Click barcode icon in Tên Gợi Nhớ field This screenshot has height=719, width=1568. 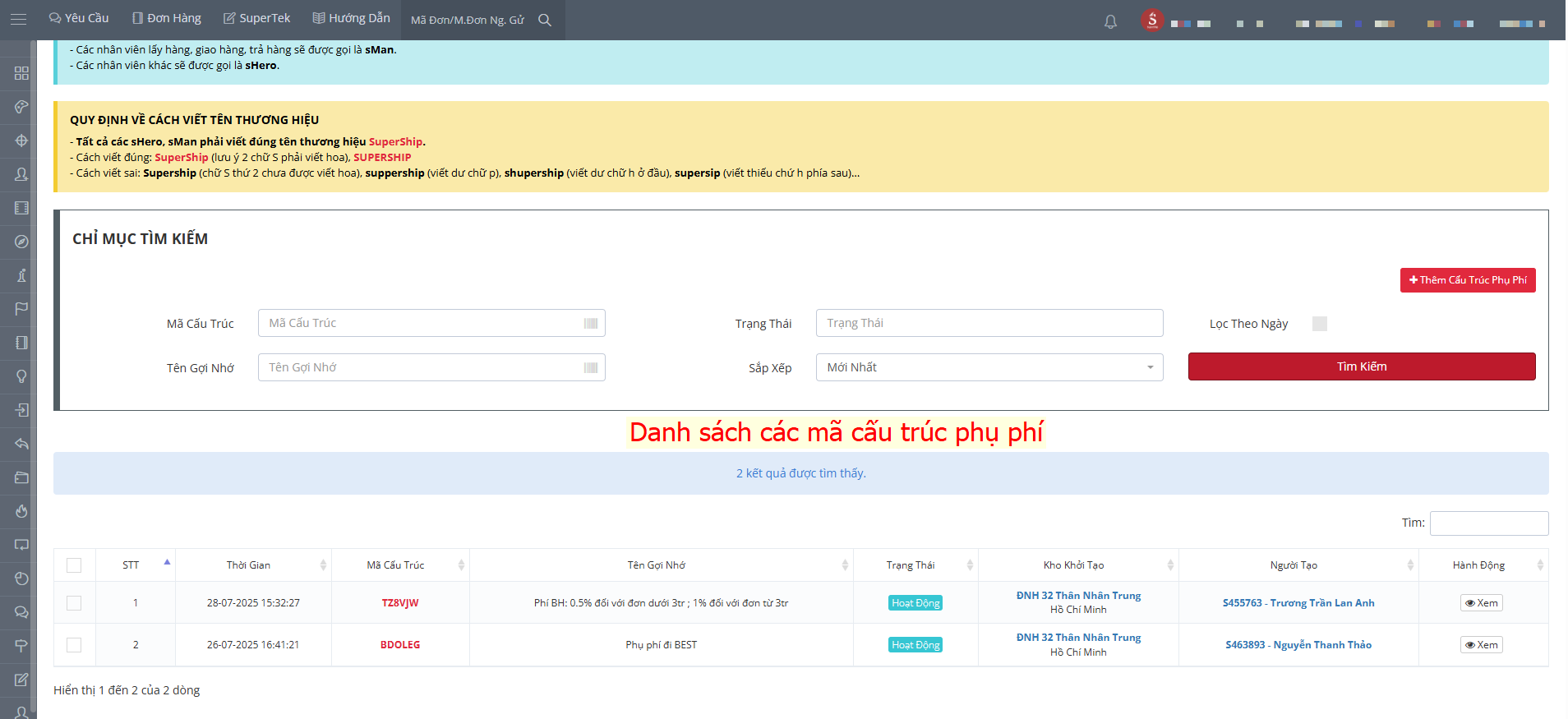(x=590, y=367)
